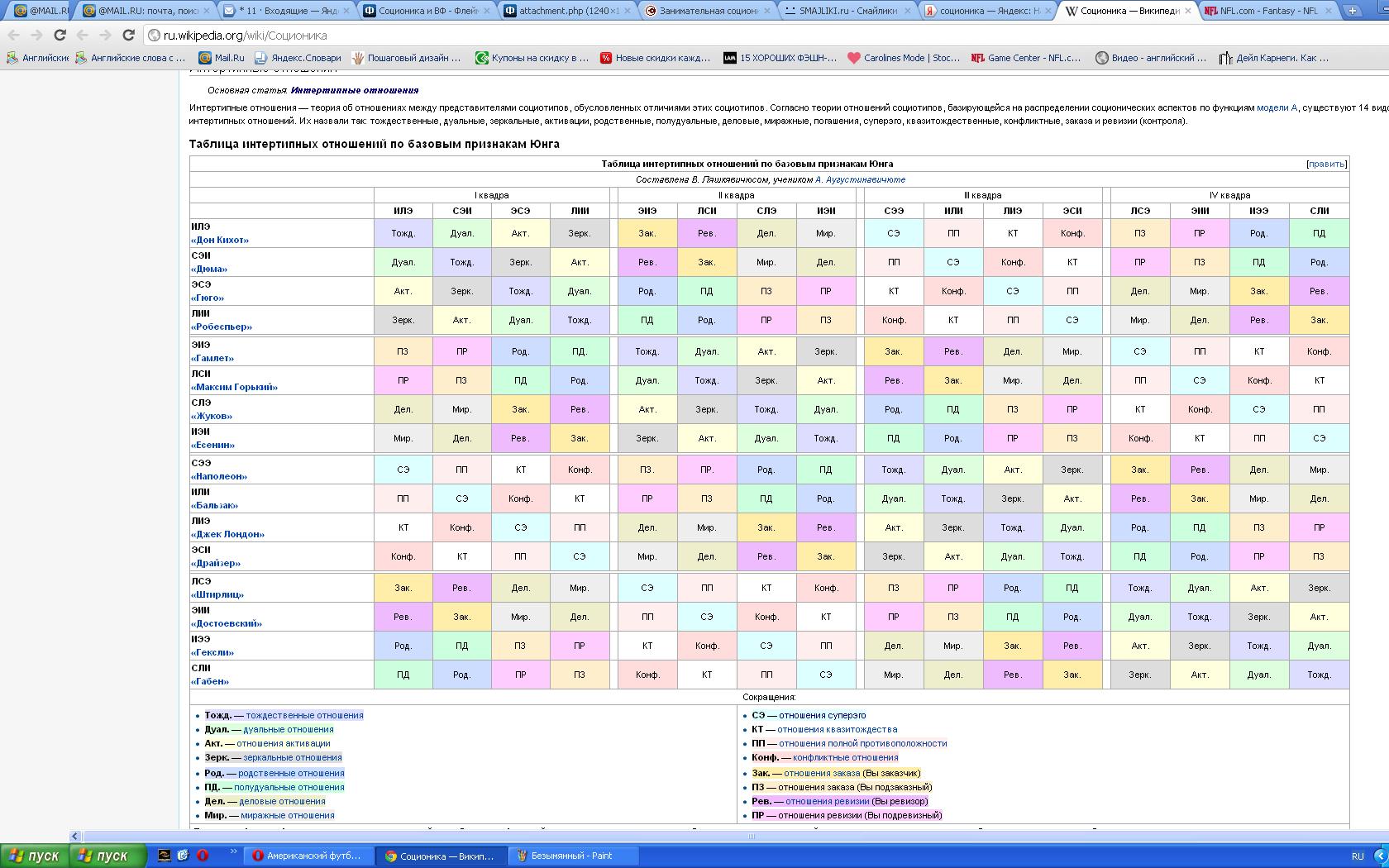Open the «Дон Кихот» type link
Viewport: 1389px width, 868px height.
click(220, 240)
